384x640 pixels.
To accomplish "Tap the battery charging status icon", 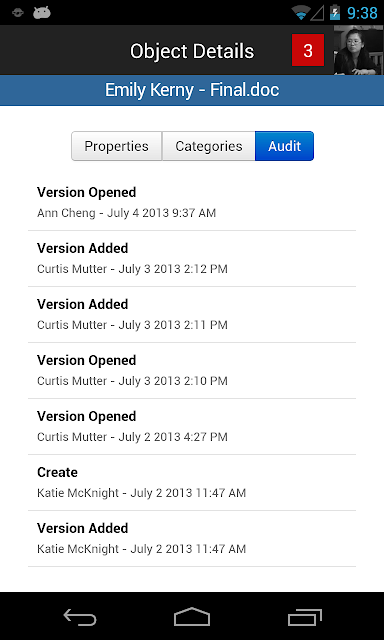I will coord(335,13).
